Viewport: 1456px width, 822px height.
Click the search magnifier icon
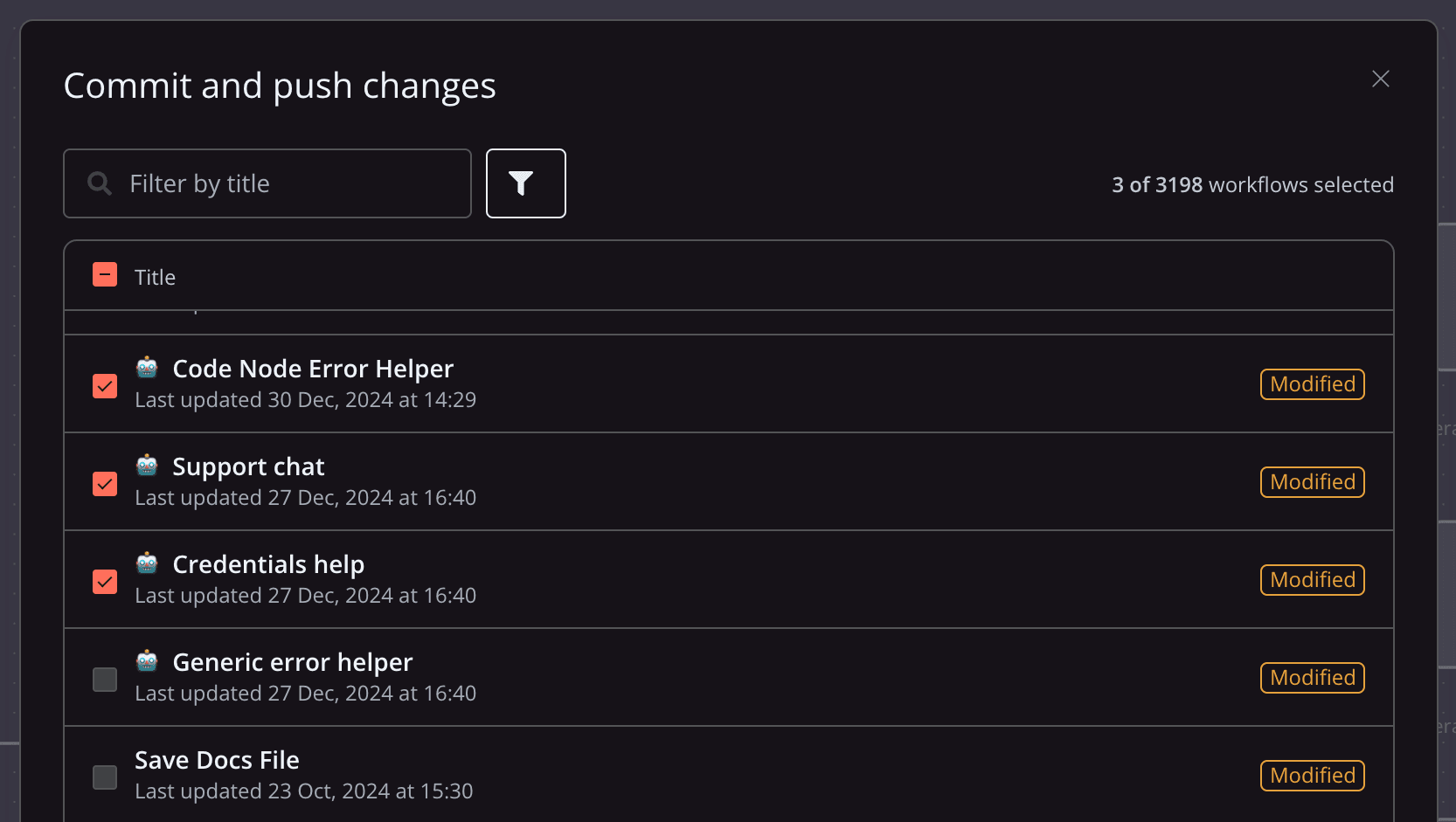click(97, 183)
